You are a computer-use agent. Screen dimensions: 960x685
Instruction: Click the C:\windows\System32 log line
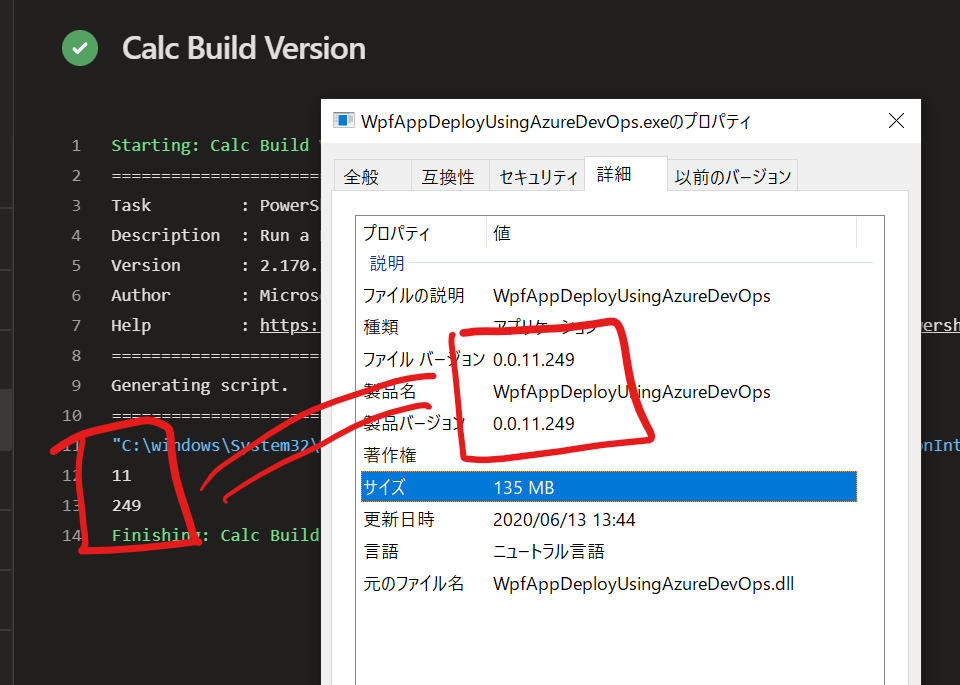215,445
